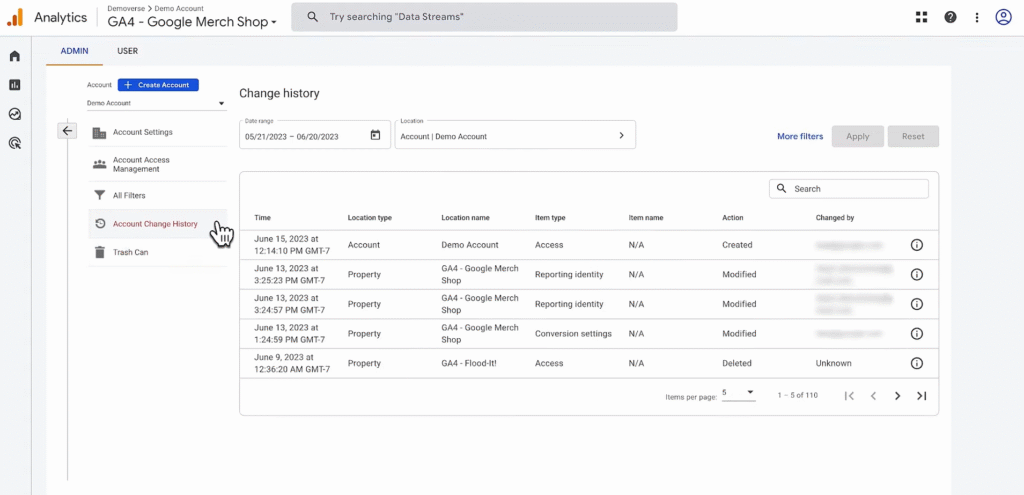Click the 'Change history' heading
Screen dimensions: 1024x495
[279, 93]
